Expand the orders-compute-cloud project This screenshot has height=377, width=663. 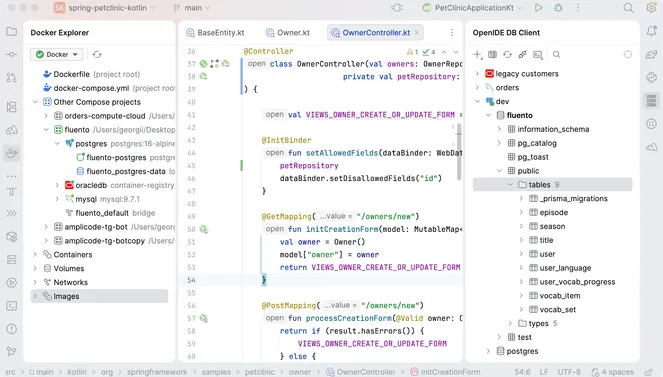tap(46, 116)
